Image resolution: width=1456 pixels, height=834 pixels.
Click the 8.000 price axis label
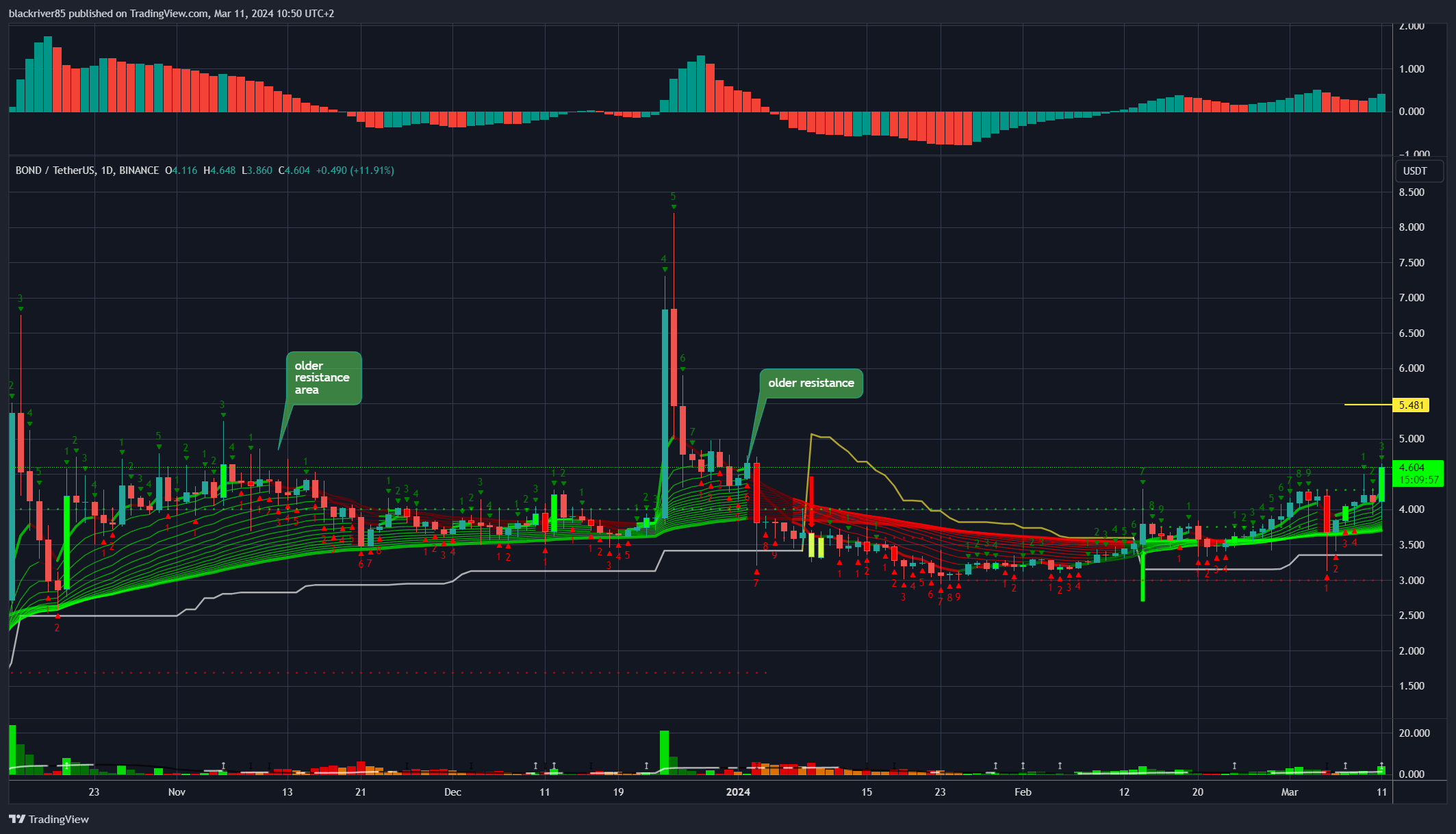pyautogui.click(x=1412, y=227)
